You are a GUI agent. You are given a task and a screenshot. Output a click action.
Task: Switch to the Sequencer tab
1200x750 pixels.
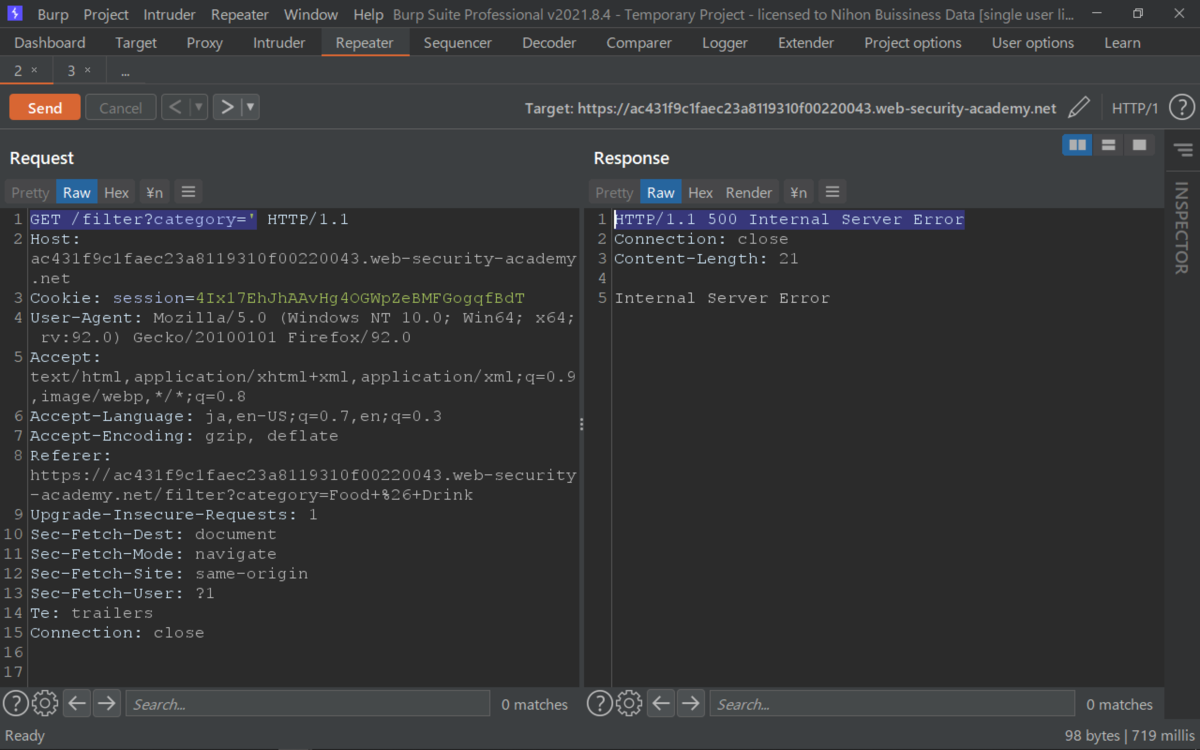458,43
